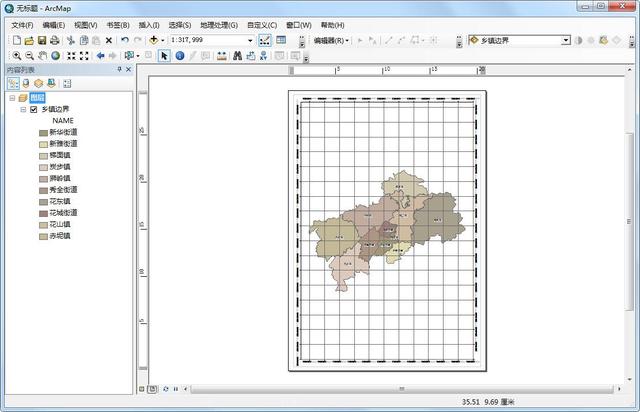Open the 乡镇边界 effects layer dropdown
Image resolution: width=640 pixels, height=412 pixels.
566,40
